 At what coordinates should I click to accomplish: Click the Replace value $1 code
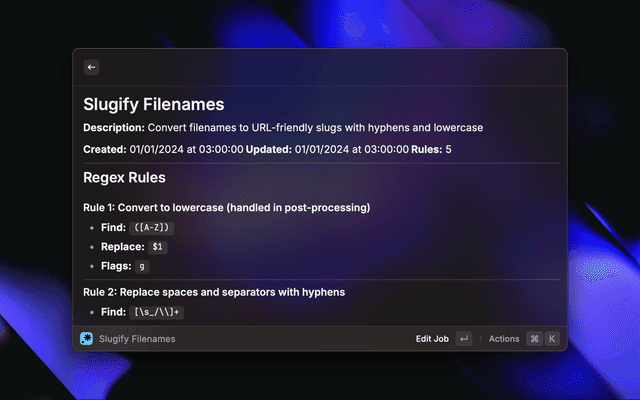pyautogui.click(x=158, y=246)
